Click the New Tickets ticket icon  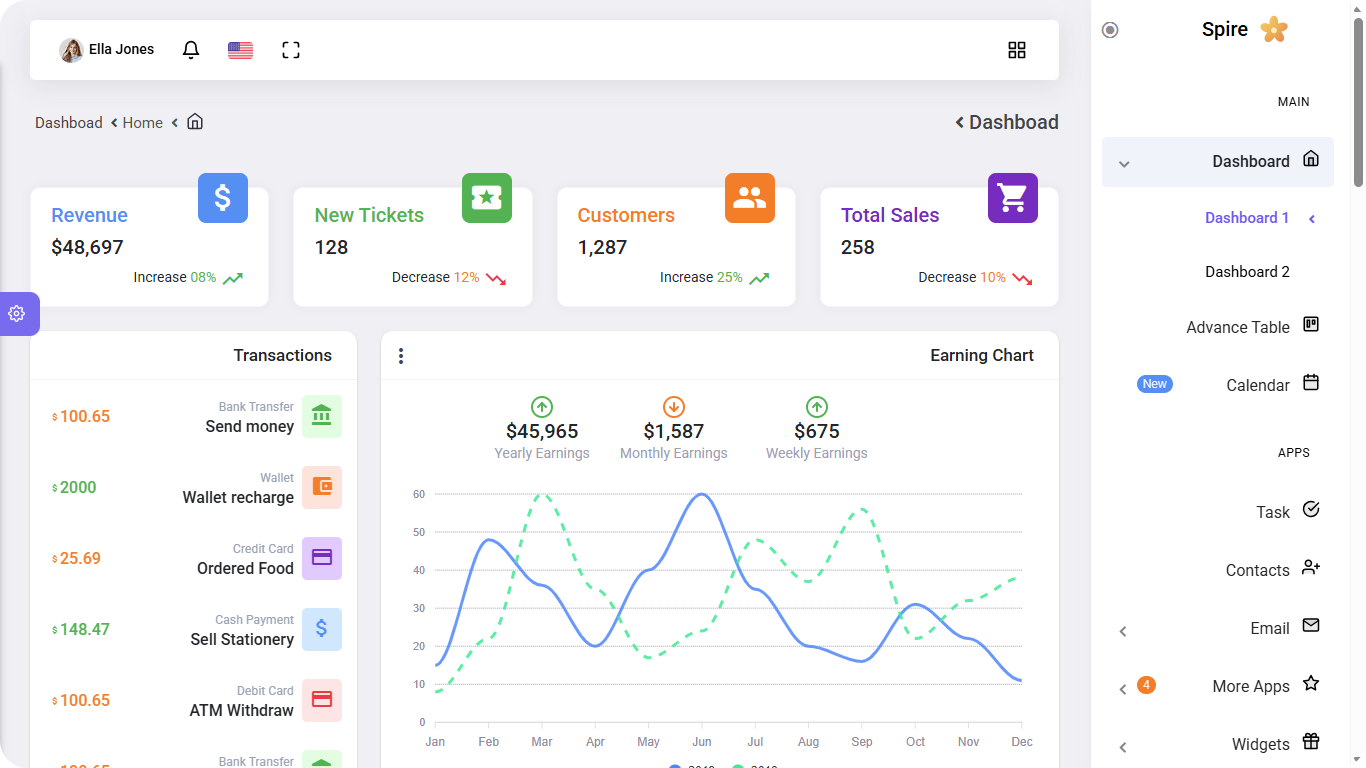pos(487,198)
